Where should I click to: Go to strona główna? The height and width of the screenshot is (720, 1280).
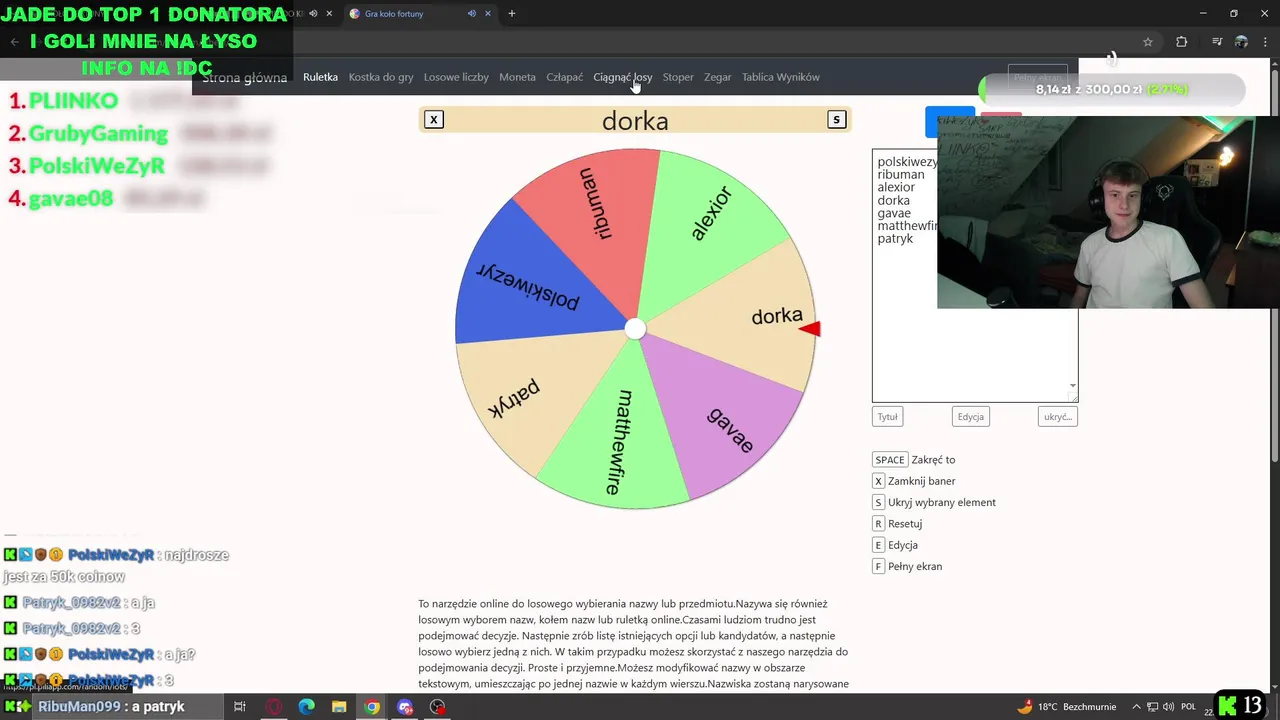tap(244, 77)
